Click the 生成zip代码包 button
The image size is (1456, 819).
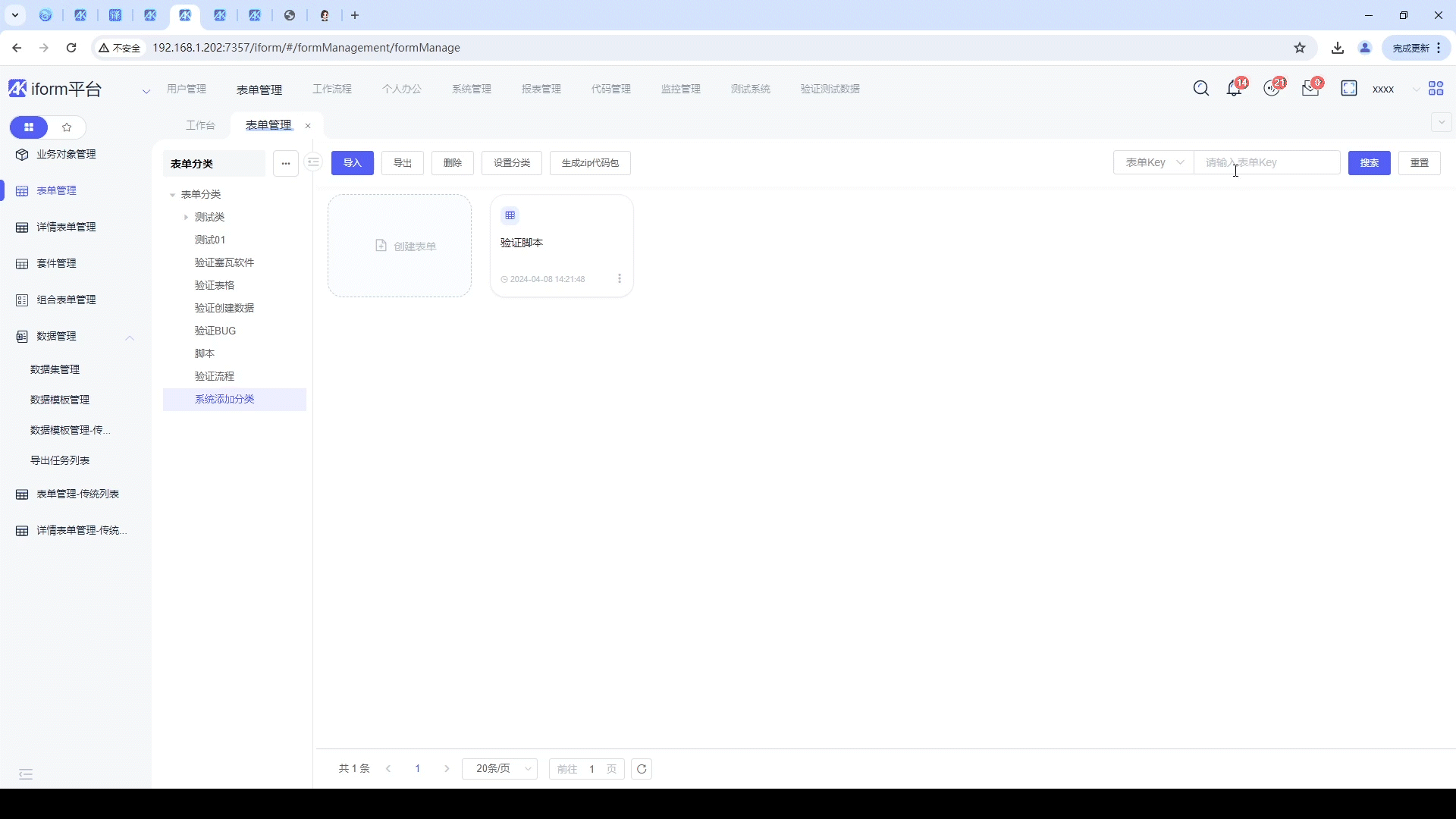(x=590, y=163)
